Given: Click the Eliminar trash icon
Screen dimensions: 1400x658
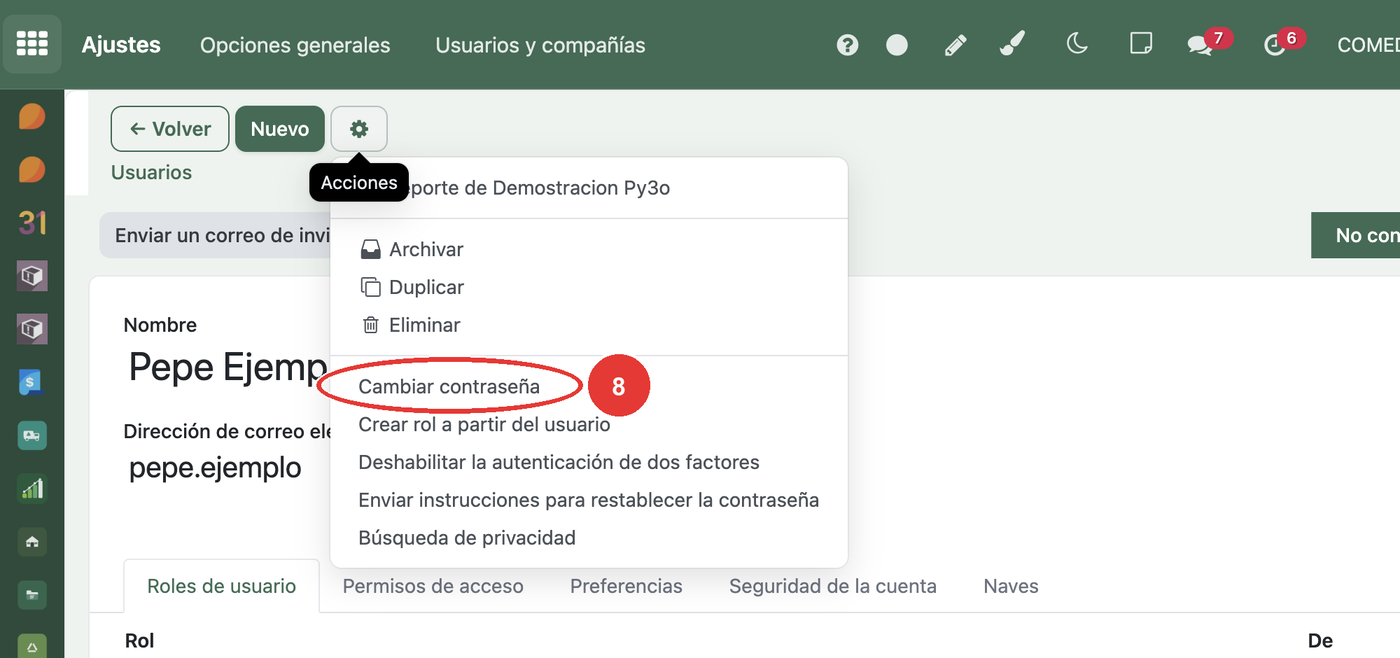Looking at the screenshot, I should (x=370, y=325).
